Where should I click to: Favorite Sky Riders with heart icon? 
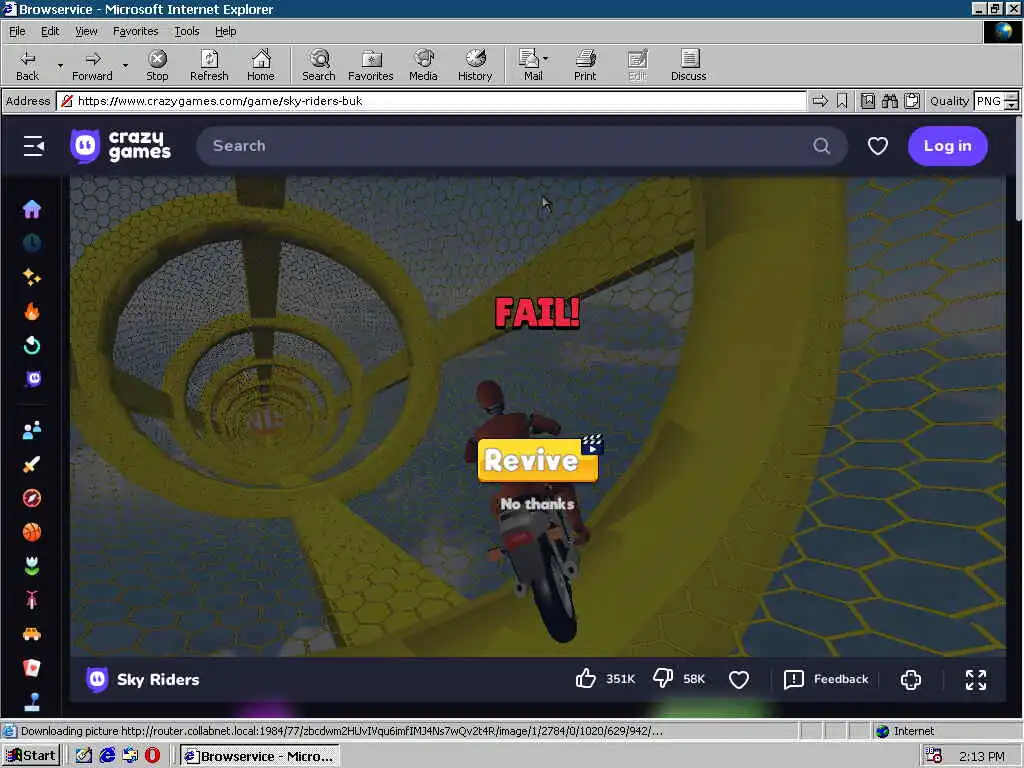[x=739, y=680]
